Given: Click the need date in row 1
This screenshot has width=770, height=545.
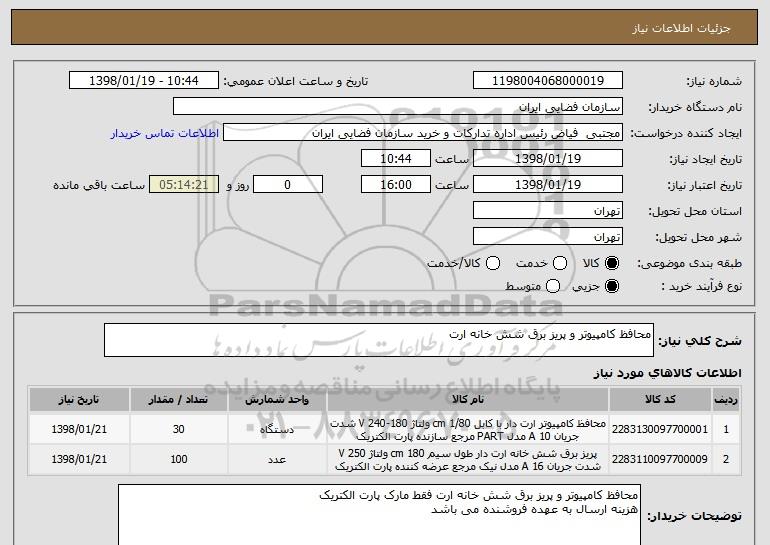Looking at the screenshot, I should point(79,429).
